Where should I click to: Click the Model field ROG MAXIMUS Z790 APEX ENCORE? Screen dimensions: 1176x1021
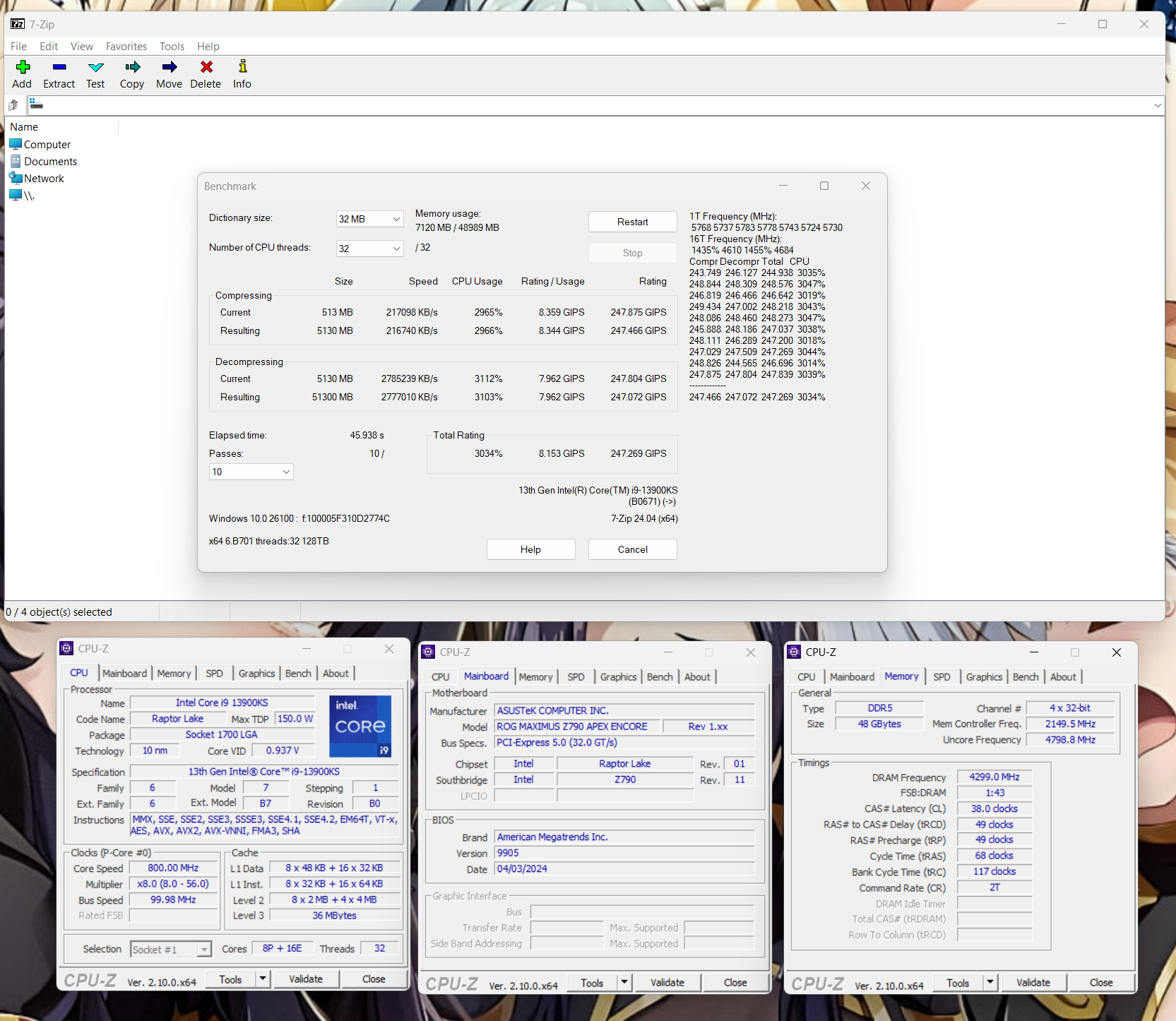pyautogui.click(x=578, y=727)
